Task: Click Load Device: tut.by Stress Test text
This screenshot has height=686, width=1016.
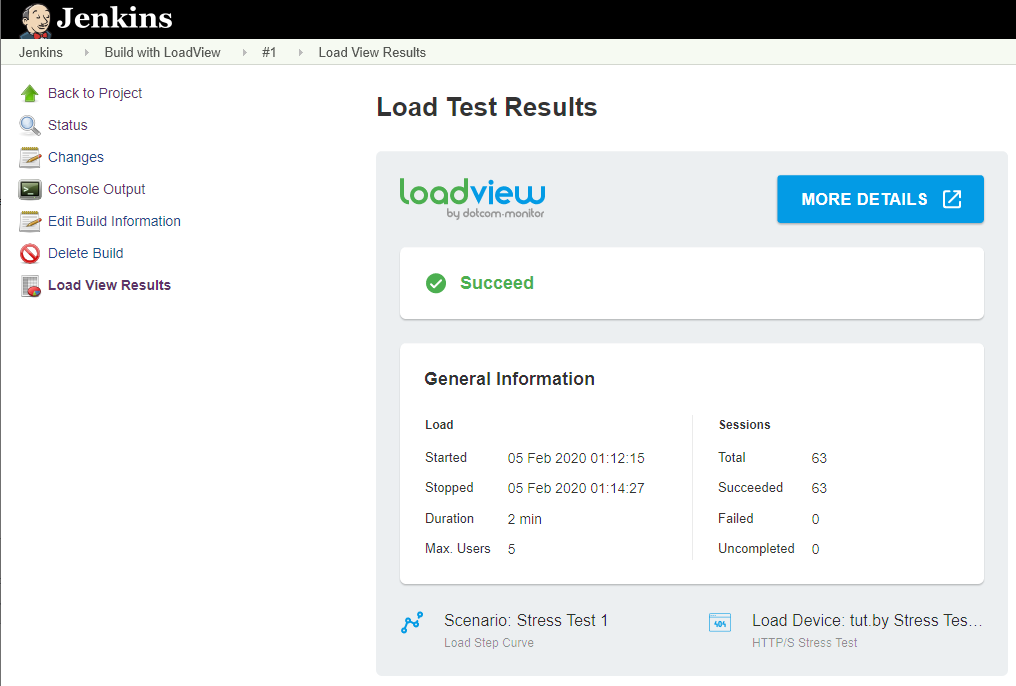Action: (867, 621)
